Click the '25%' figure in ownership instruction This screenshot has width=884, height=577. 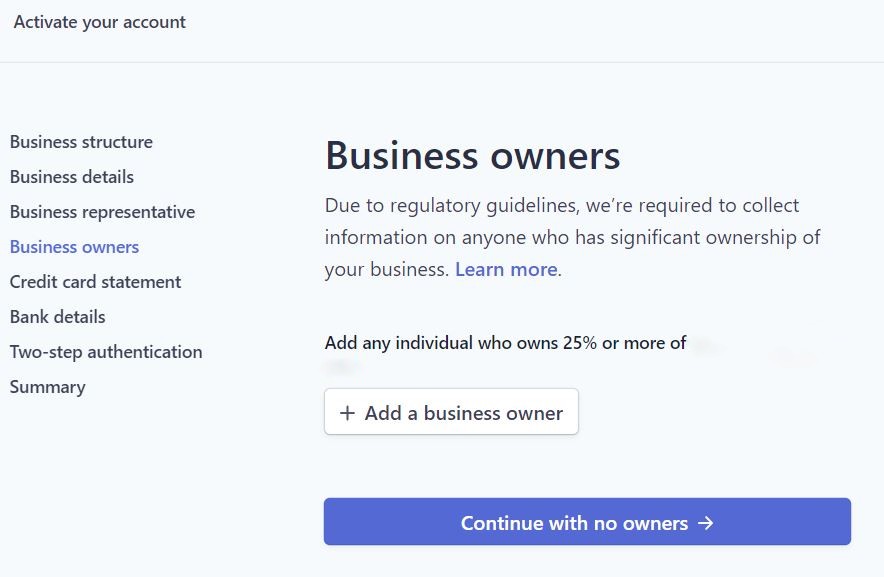[580, 343]
